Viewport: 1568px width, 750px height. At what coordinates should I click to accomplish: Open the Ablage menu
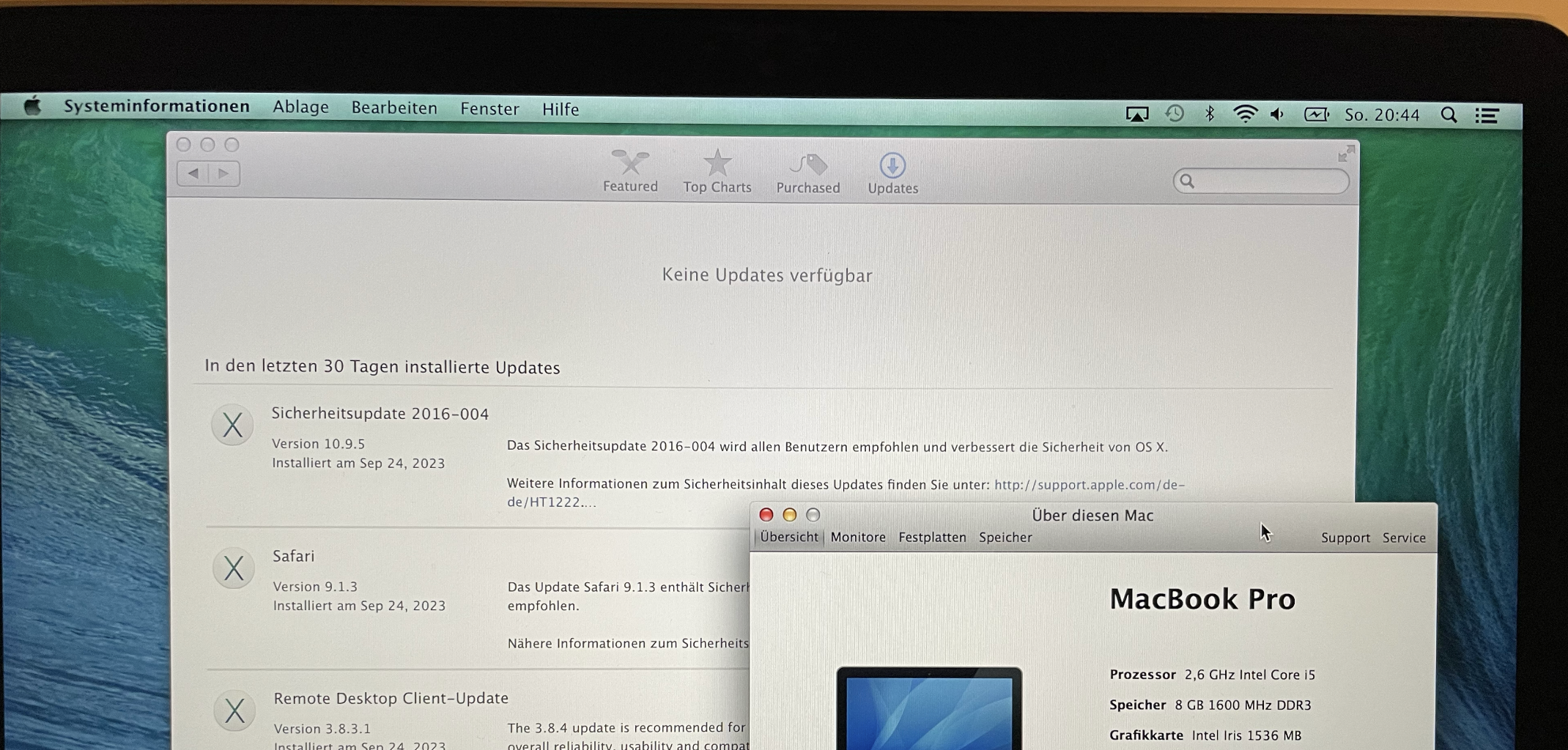[x=300, y=108]
